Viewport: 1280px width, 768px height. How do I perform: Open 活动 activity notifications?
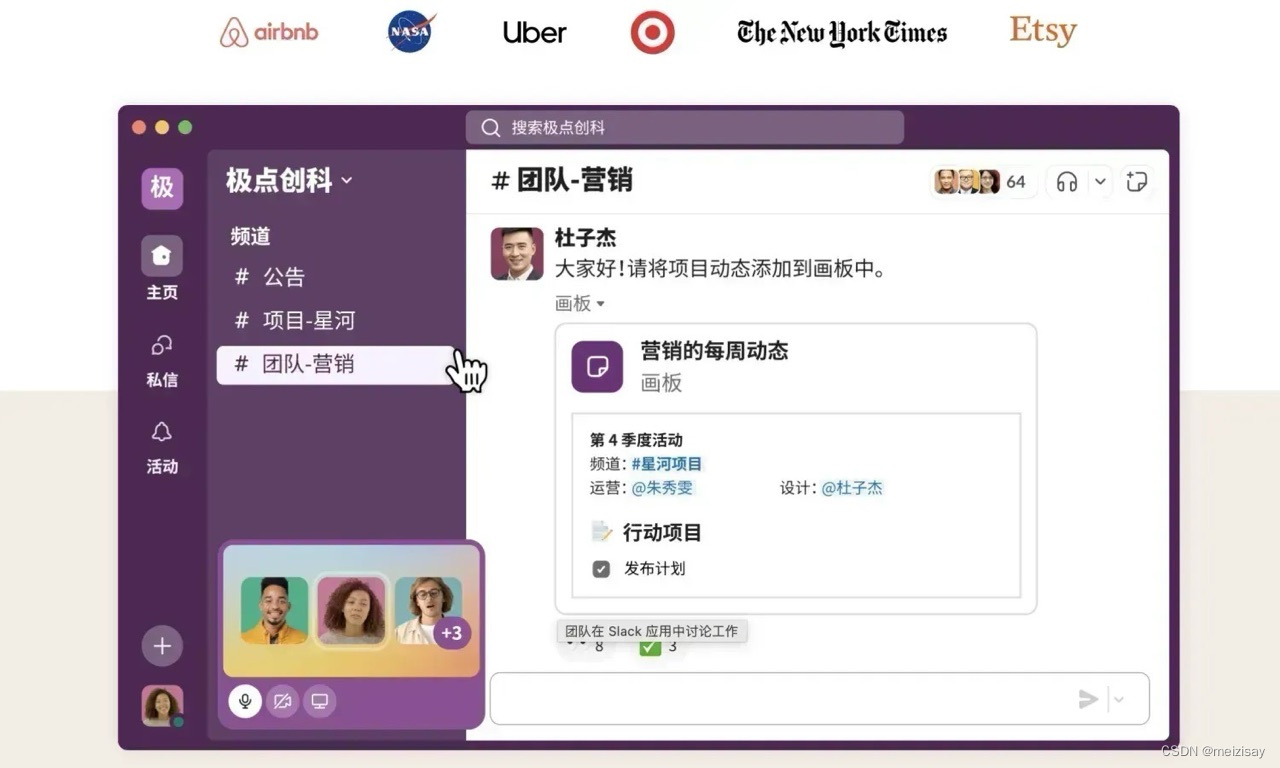(x=162, y=446)
